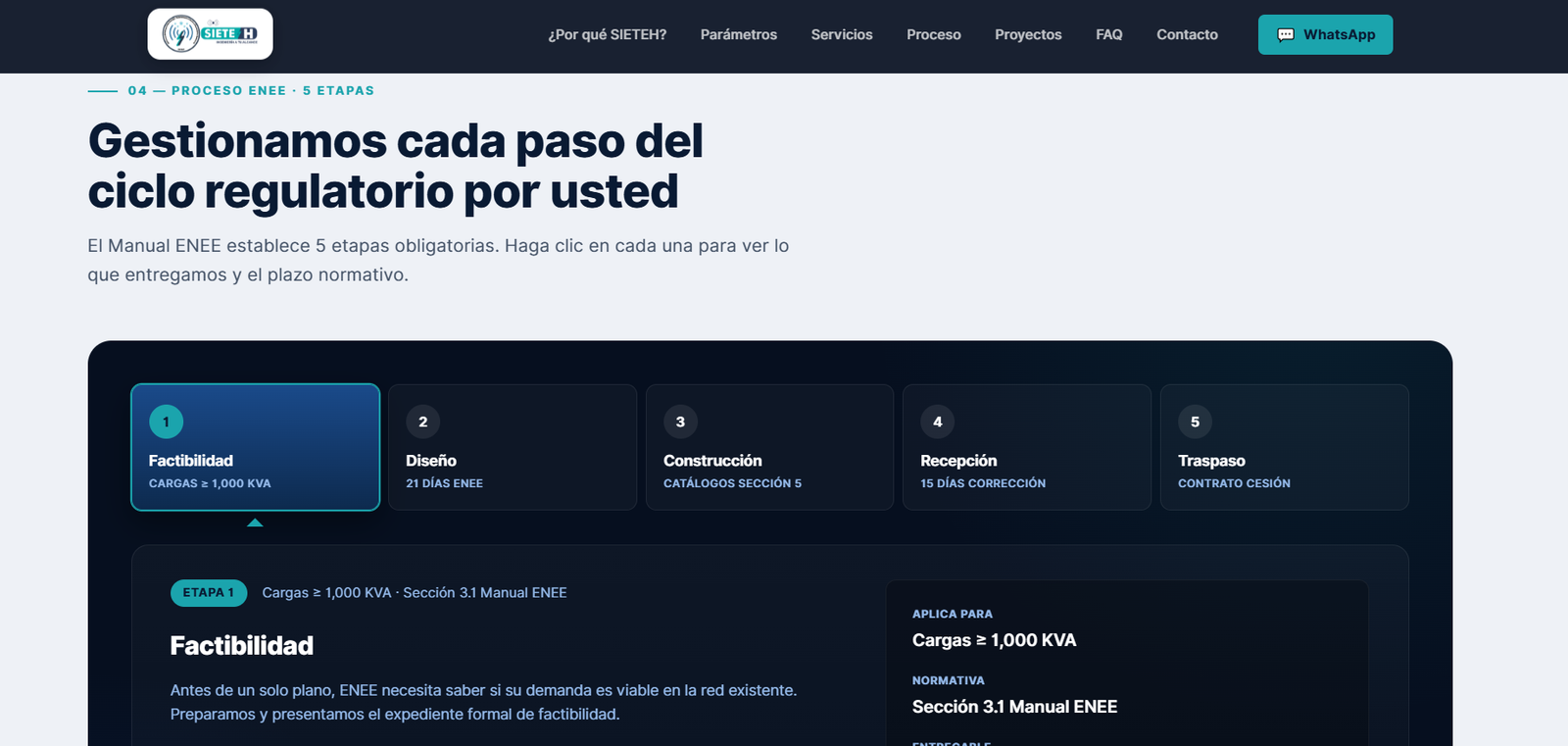
Task: Select the Factibilidad stage tab
Action: click(255, 447)
